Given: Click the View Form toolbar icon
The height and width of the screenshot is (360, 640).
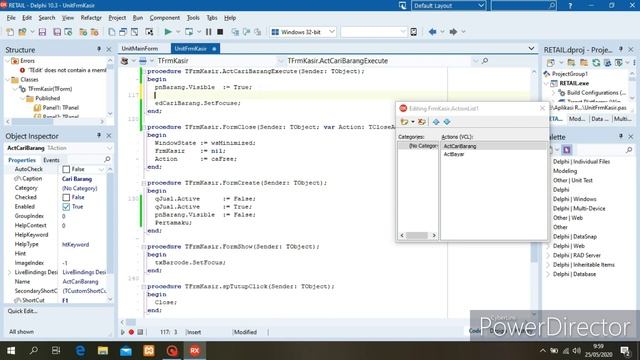Looking at the screenshot, I should pyautogui.click(x=123, y=32).
